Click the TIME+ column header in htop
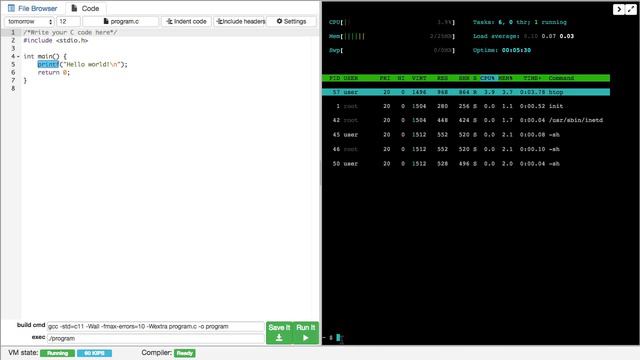640x360 pixels. pyautogui.click(x=532, y=78)
